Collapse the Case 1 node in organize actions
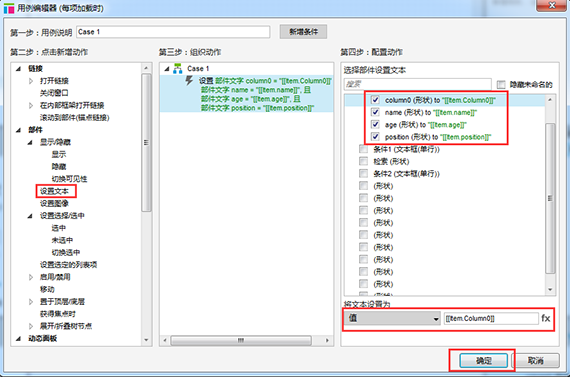 pos(166,69)
